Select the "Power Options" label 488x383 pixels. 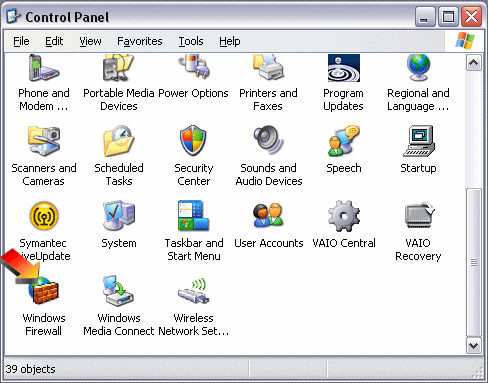(193, 93)
